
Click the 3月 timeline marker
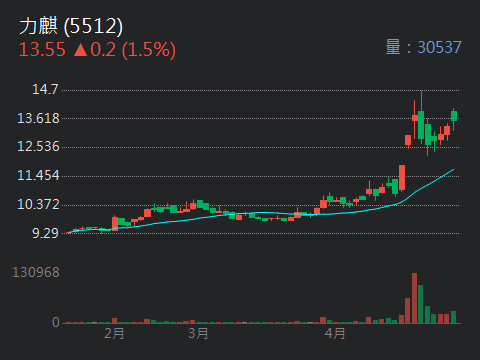point(198,333)
